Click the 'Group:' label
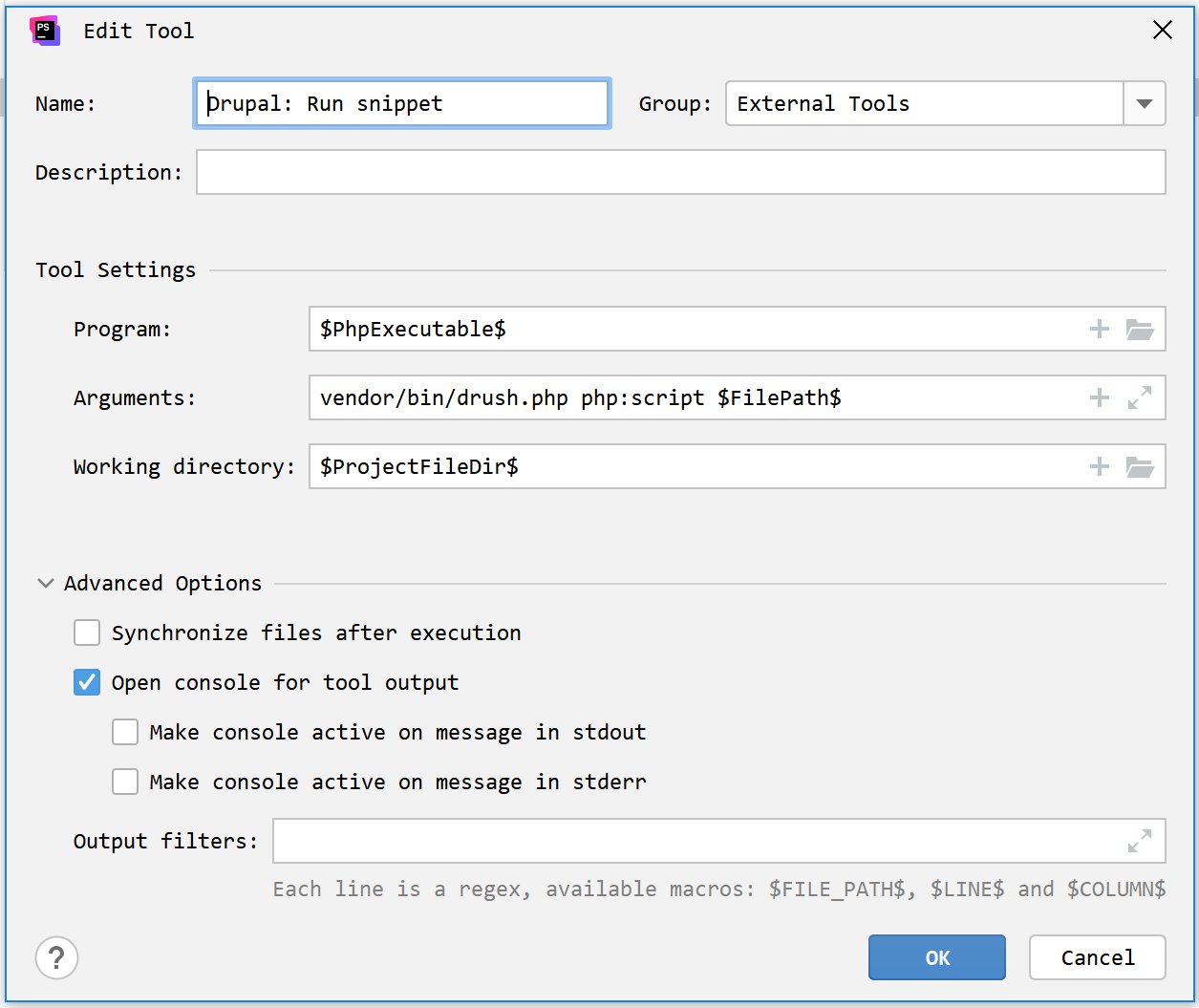 [x=675, y=103]
